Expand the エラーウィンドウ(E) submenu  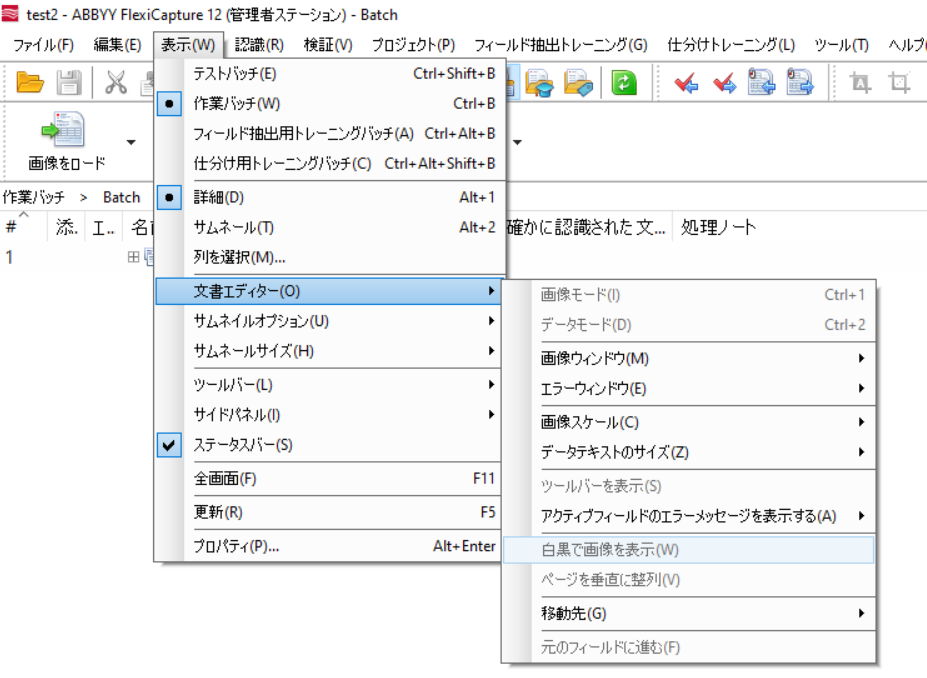[x=689, y=388]
